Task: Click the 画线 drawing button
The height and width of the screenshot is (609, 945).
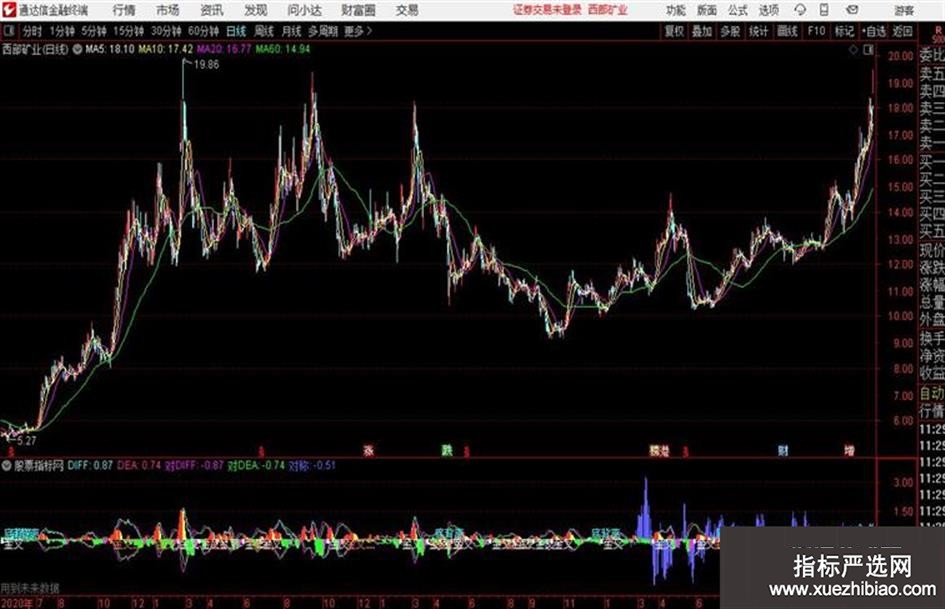Action: [787, 31]
